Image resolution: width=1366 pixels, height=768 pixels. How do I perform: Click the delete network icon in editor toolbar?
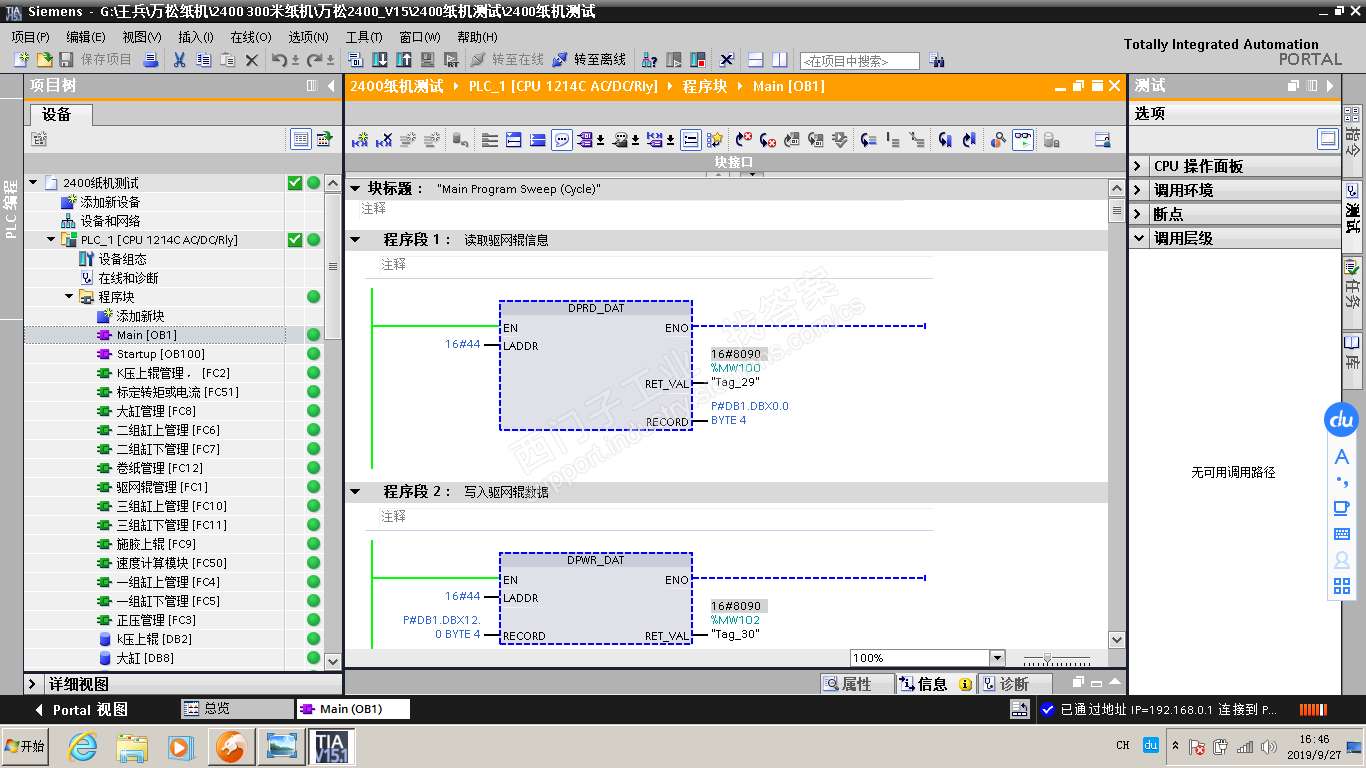tap(384, 140)
